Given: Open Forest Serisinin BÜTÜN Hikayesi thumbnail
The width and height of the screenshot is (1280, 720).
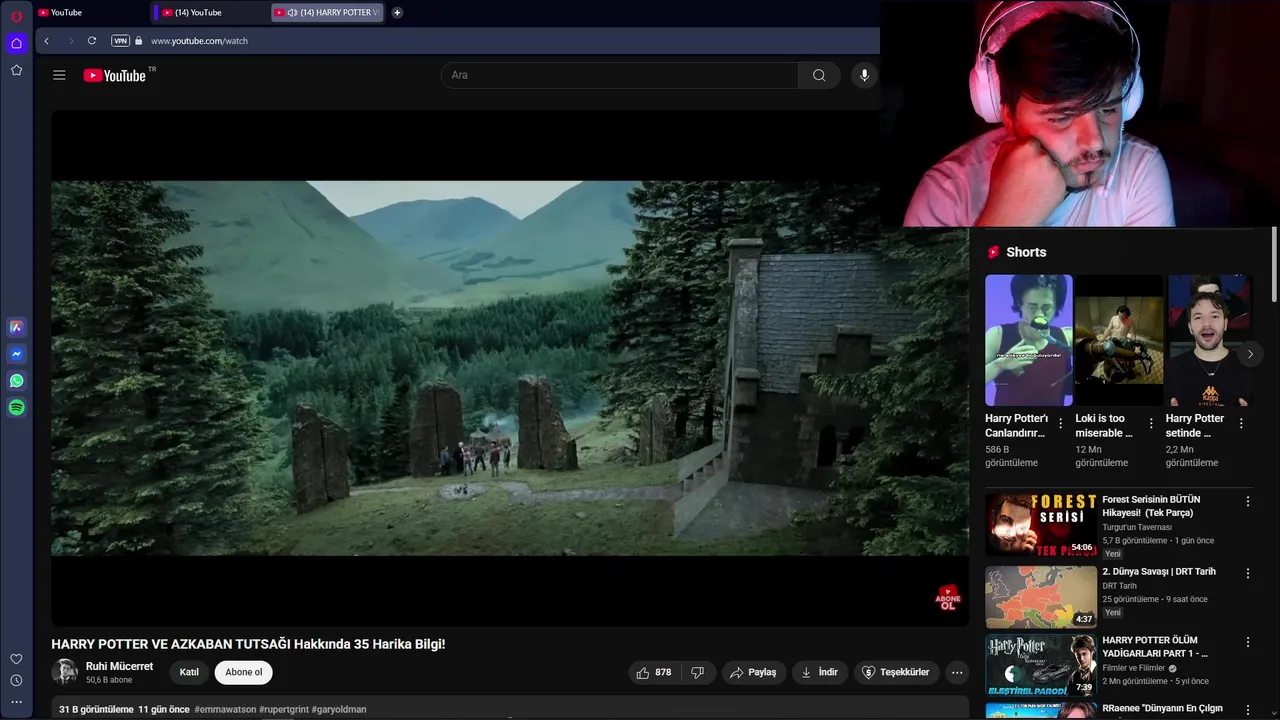Looking at the screenshot, I should pyautogui.click(x=1041, y=524).
